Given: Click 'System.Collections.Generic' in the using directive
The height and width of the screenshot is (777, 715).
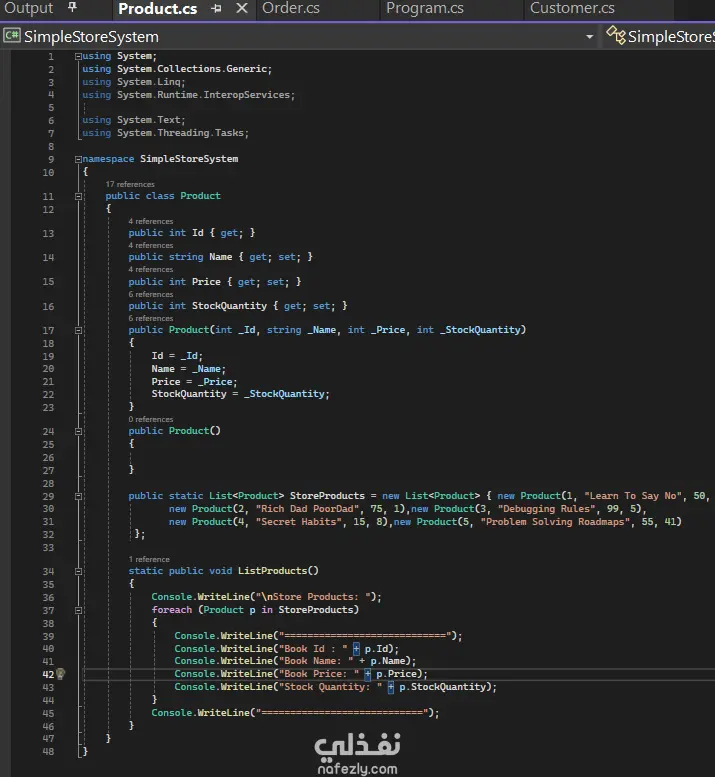Looking at the screenshot, I should coord(193,69).
